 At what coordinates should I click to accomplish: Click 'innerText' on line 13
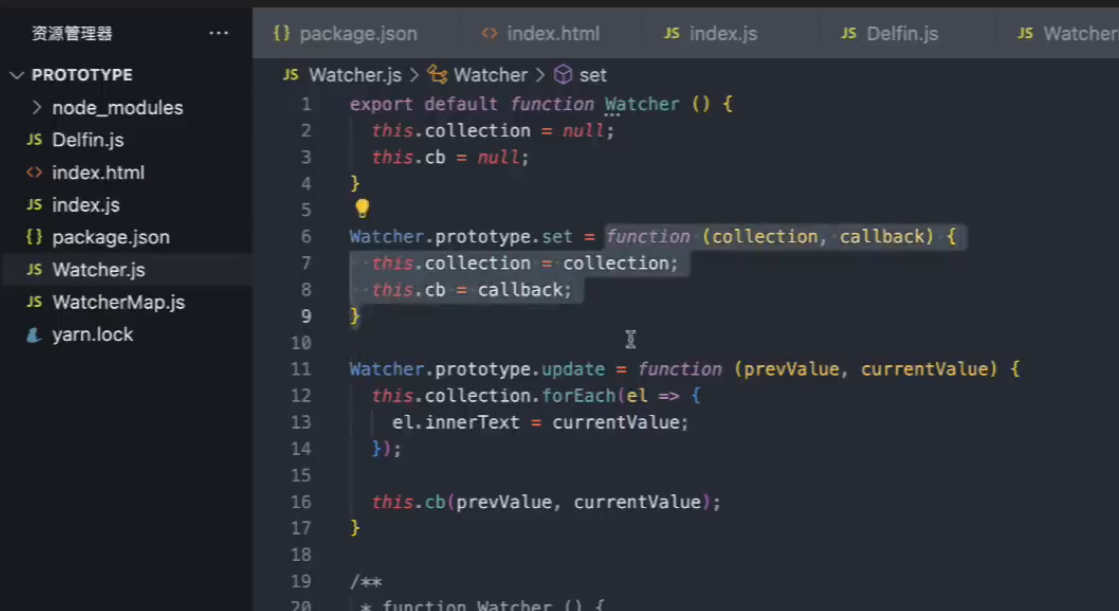472,422
